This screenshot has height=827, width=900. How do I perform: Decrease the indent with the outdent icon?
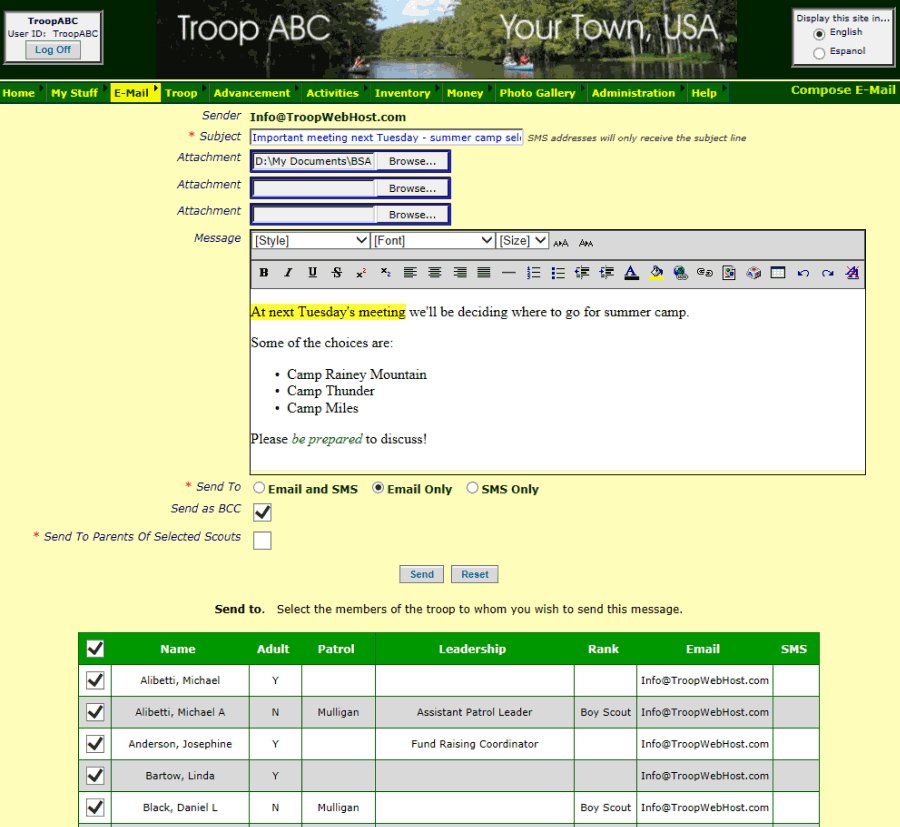582,273
